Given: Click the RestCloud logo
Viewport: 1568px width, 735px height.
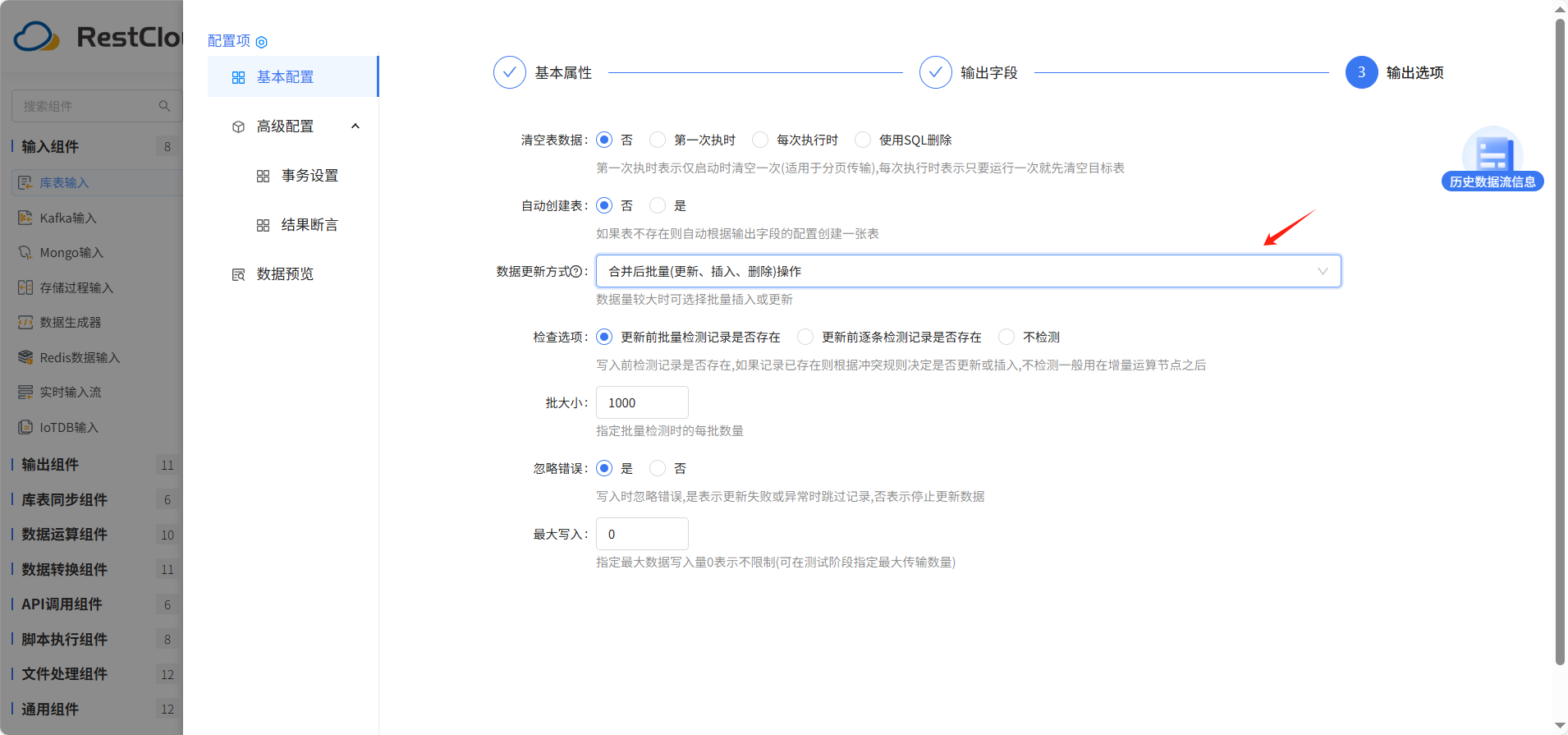Looking at the screenshot, I should (x=98, y=37).
